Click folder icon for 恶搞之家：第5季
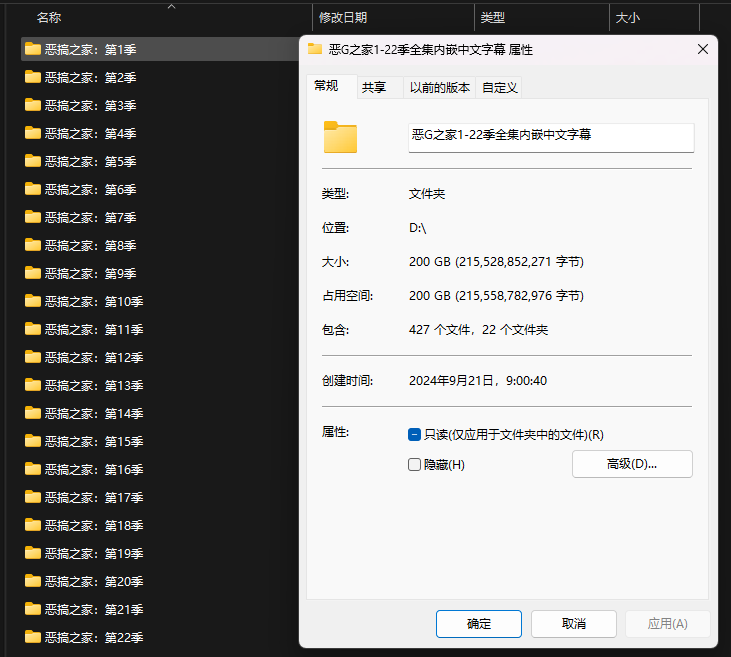The image size is (731, 657). [33, 161]
